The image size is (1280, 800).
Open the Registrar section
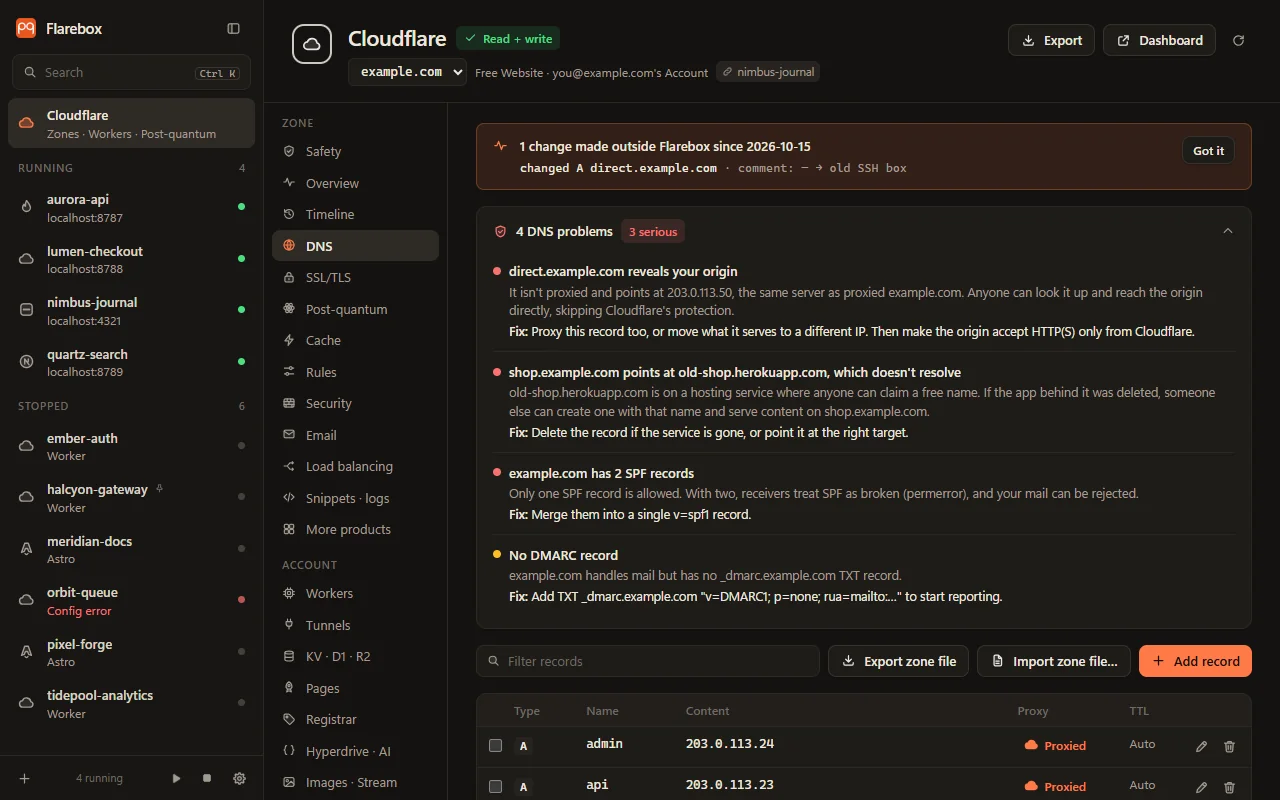click(x=355, y=719)
